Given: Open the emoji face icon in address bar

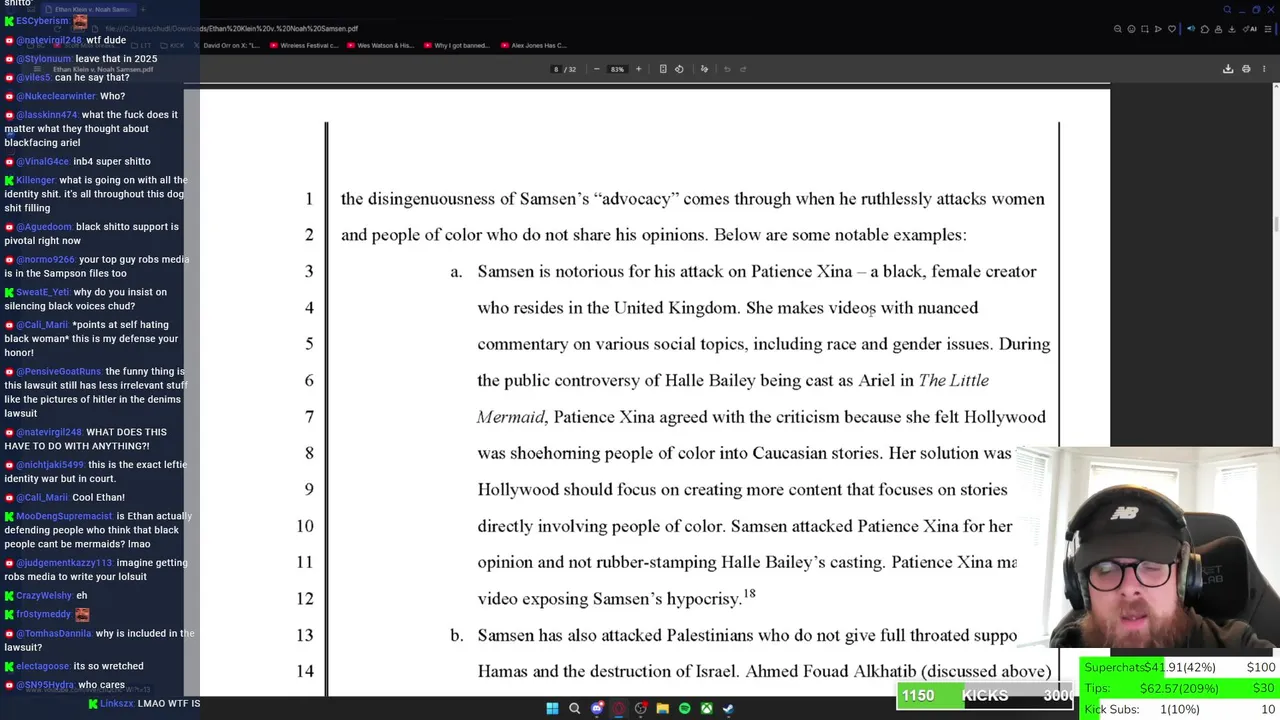Looking at the screenshot, I should click(1131, 29).
